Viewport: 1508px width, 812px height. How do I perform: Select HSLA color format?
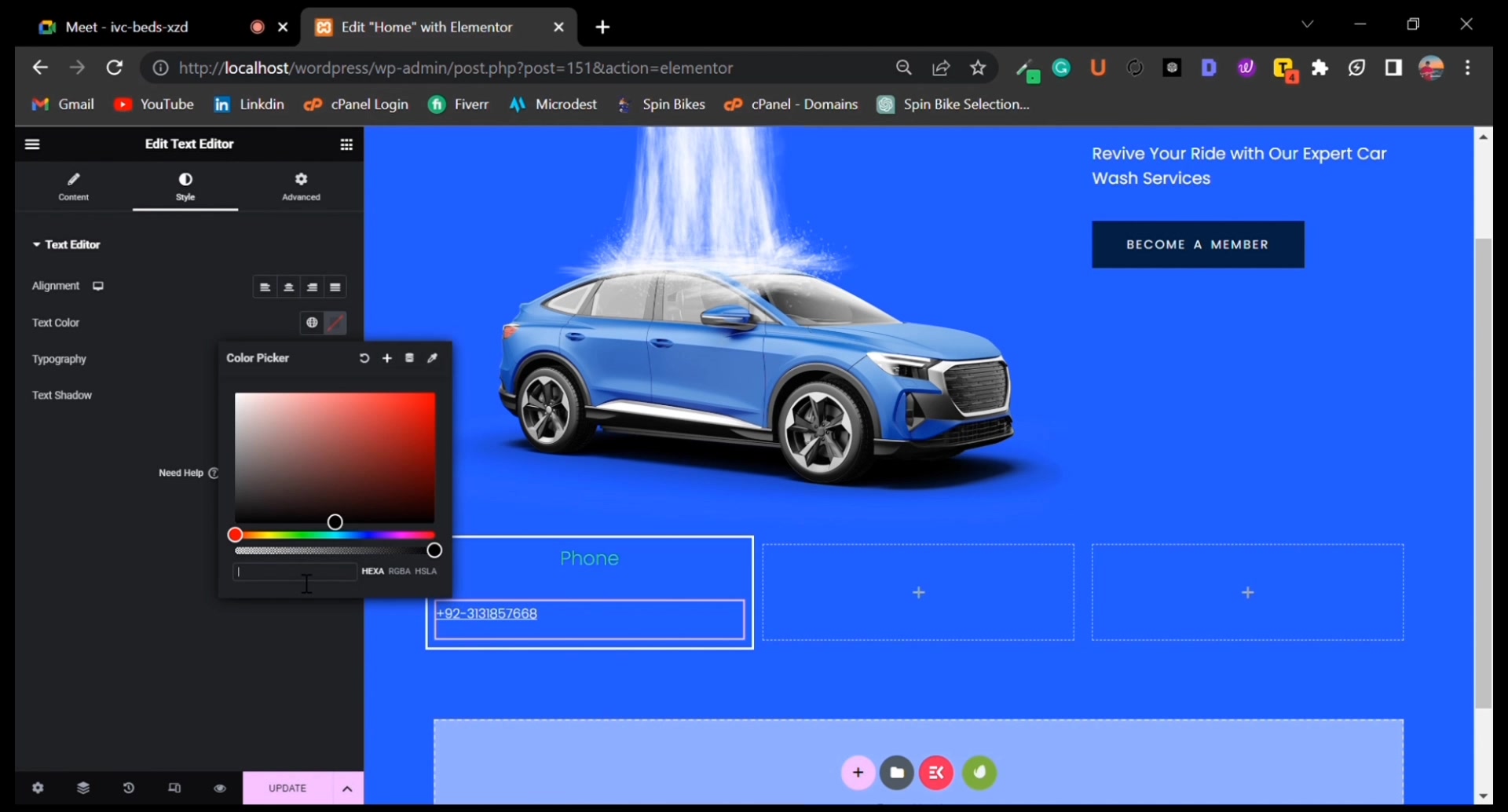426,572
